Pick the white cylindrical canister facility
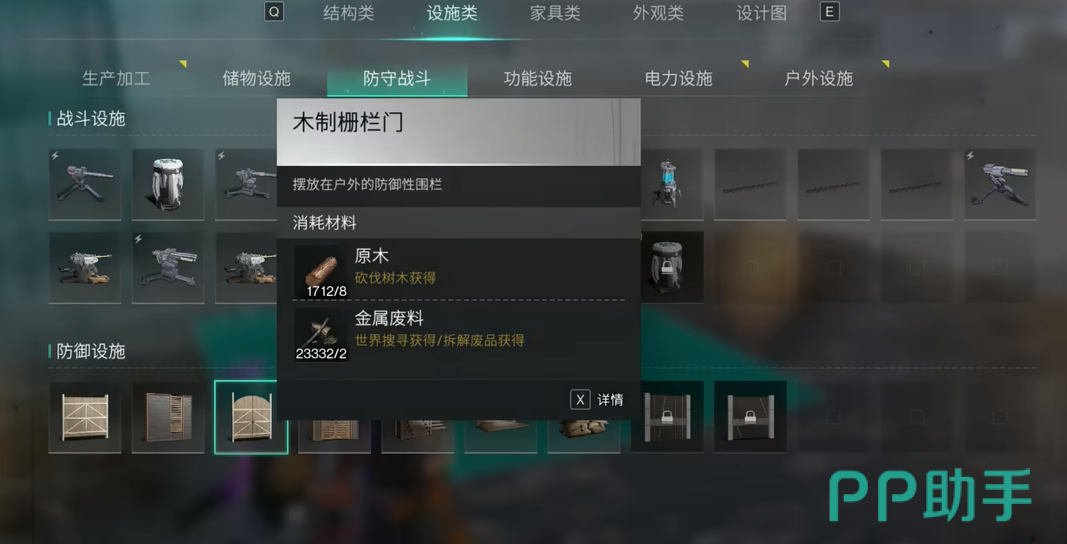Image resolution: width=1067 pixels, height=544 pixels. tap(168, 184)
